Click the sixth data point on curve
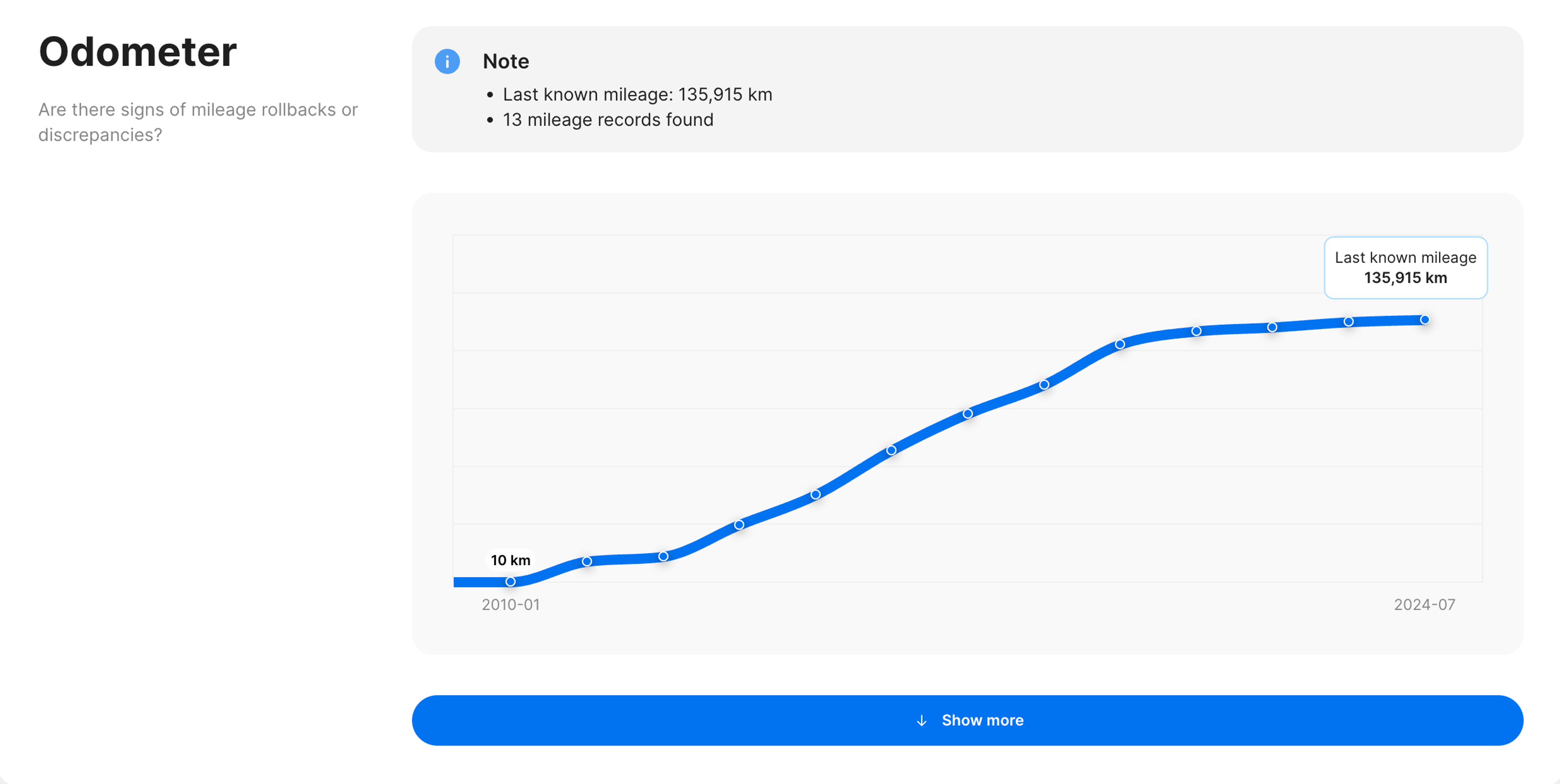Screen dimensions: 1560x784 click(891, 450)
